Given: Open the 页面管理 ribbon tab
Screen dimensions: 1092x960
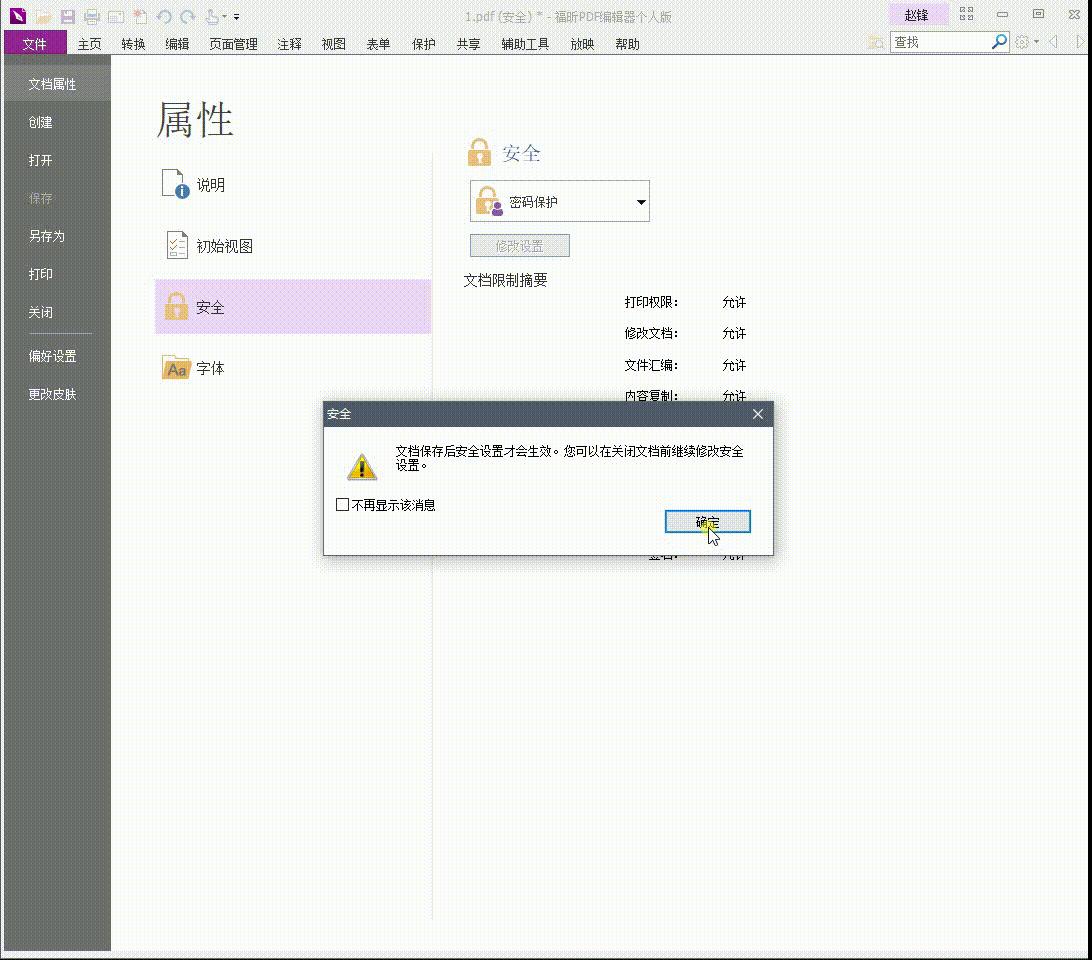Looking at the screenshot, I should click(234, 44).
